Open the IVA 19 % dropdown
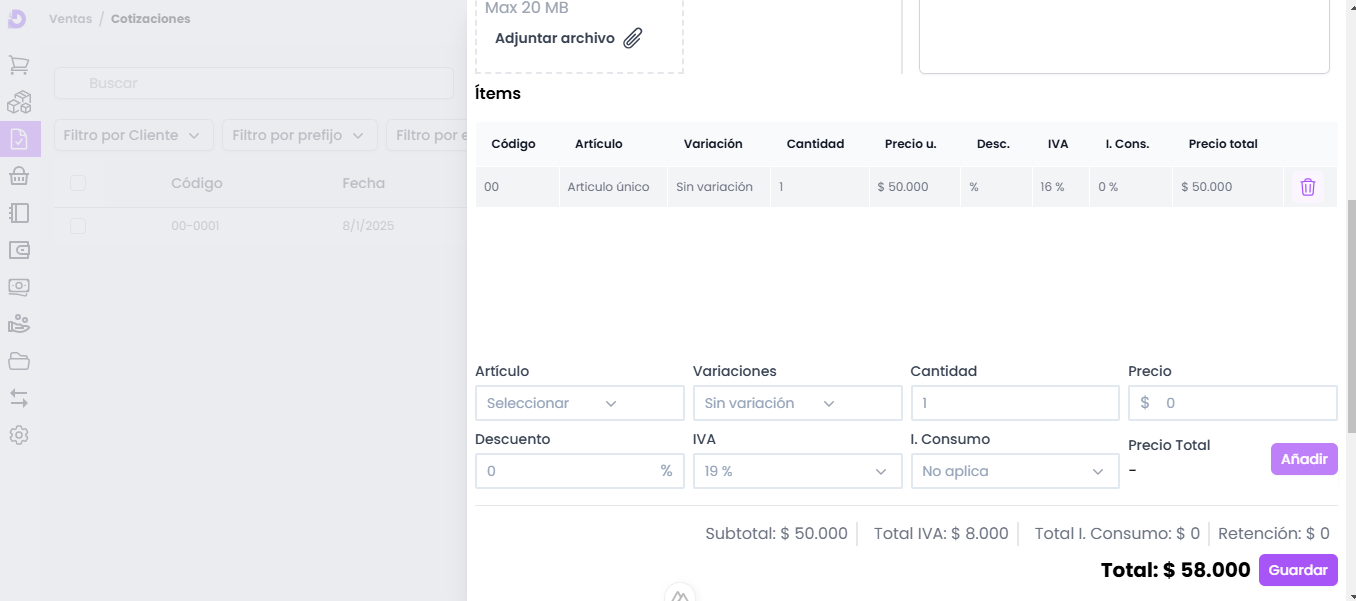 click(797, 471)
